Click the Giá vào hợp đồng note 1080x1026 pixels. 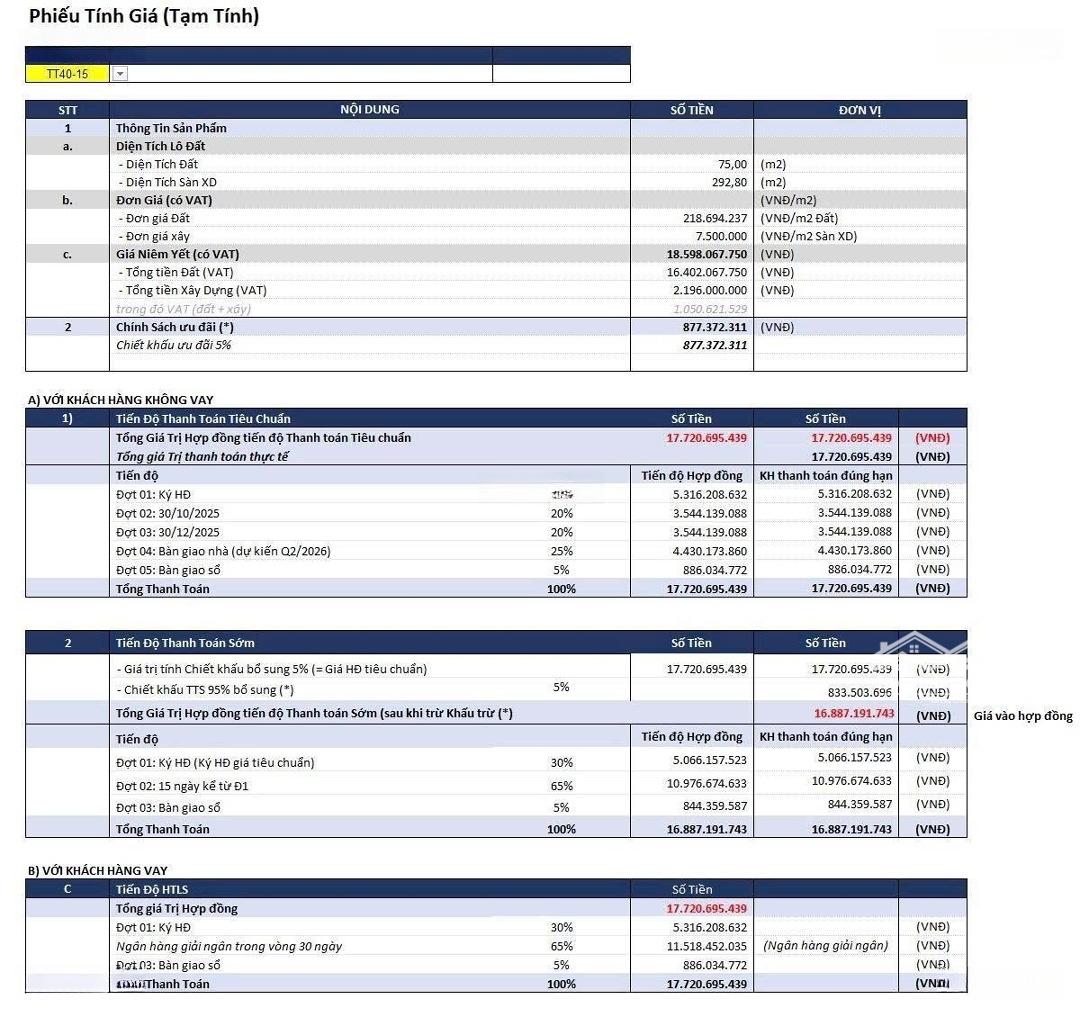[x=1022, y=716]
